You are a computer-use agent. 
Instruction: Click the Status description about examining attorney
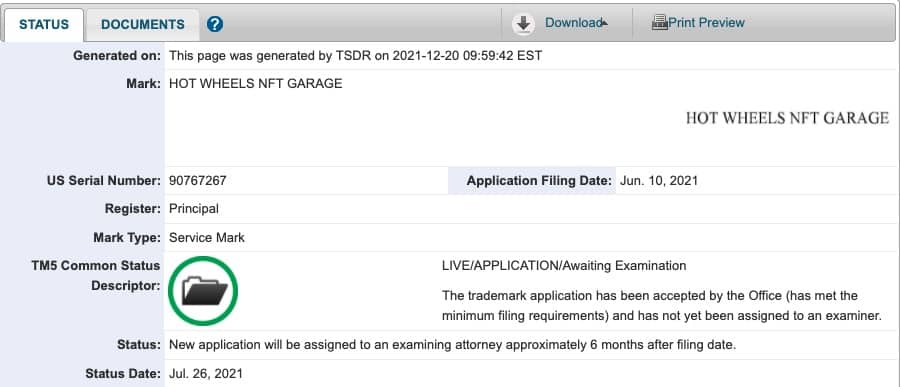[x=452, y=346]
